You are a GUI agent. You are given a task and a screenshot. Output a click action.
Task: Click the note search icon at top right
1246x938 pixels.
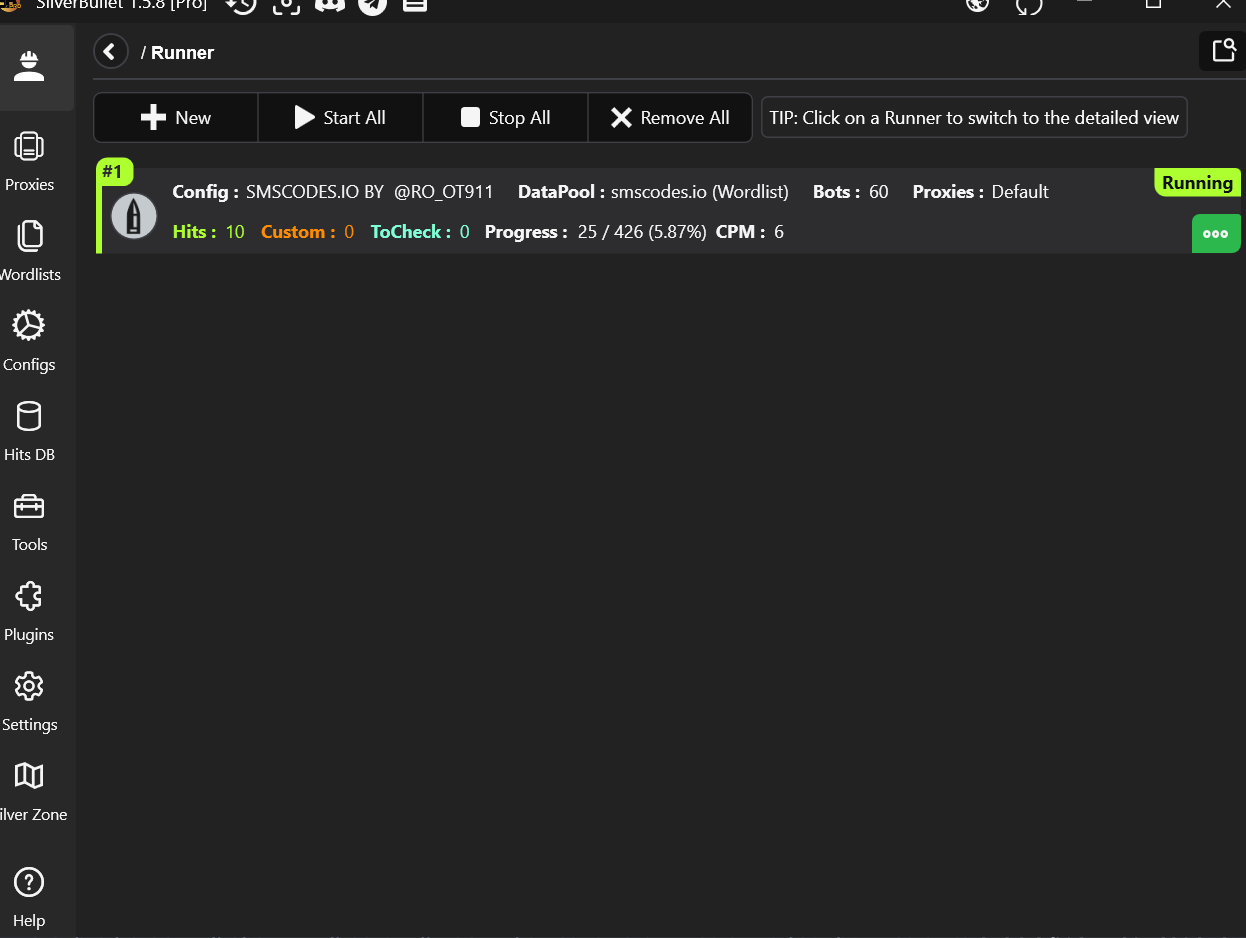coord(1223,51)
